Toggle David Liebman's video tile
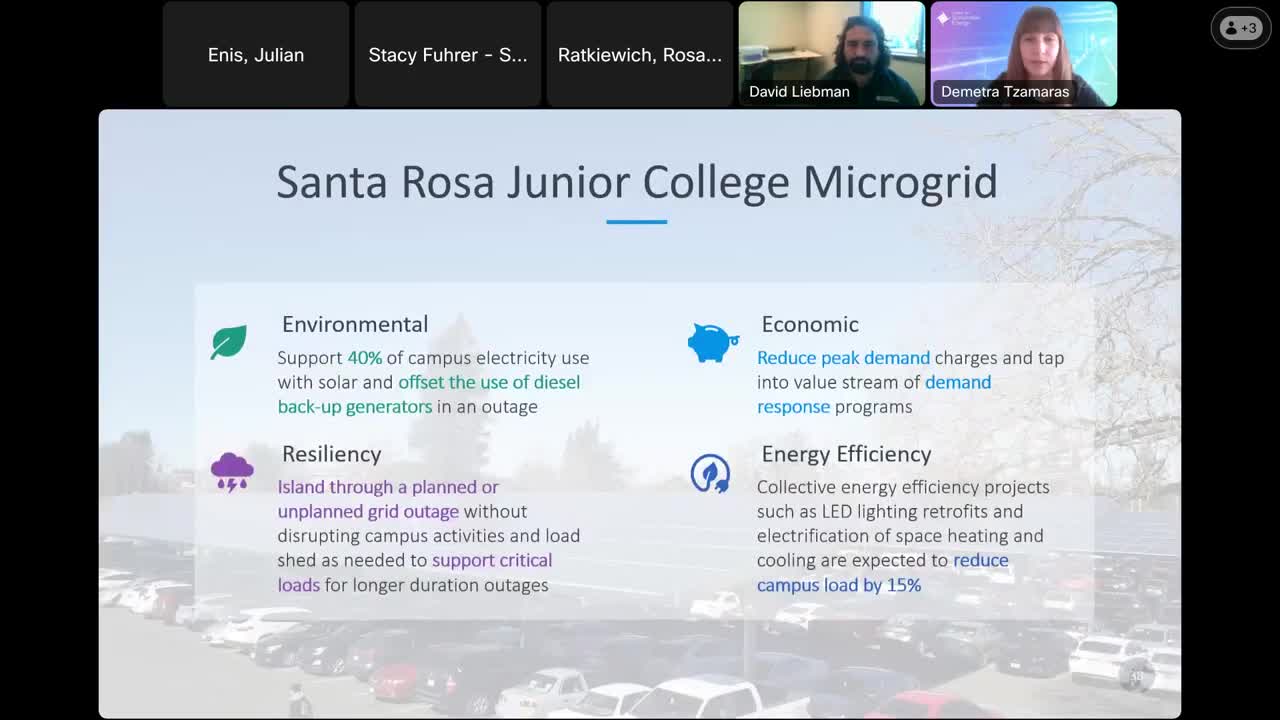This screenshot has width=1280, height=720. (x=831, y=54)
